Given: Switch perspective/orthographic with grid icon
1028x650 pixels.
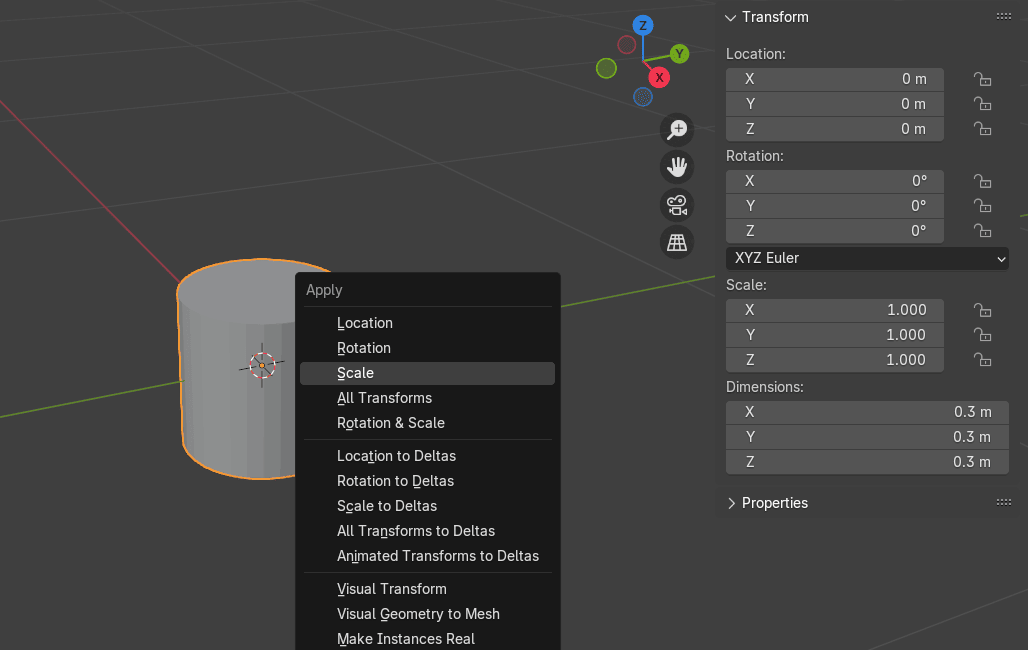Looking at the screenshot, I should point(677,242).
